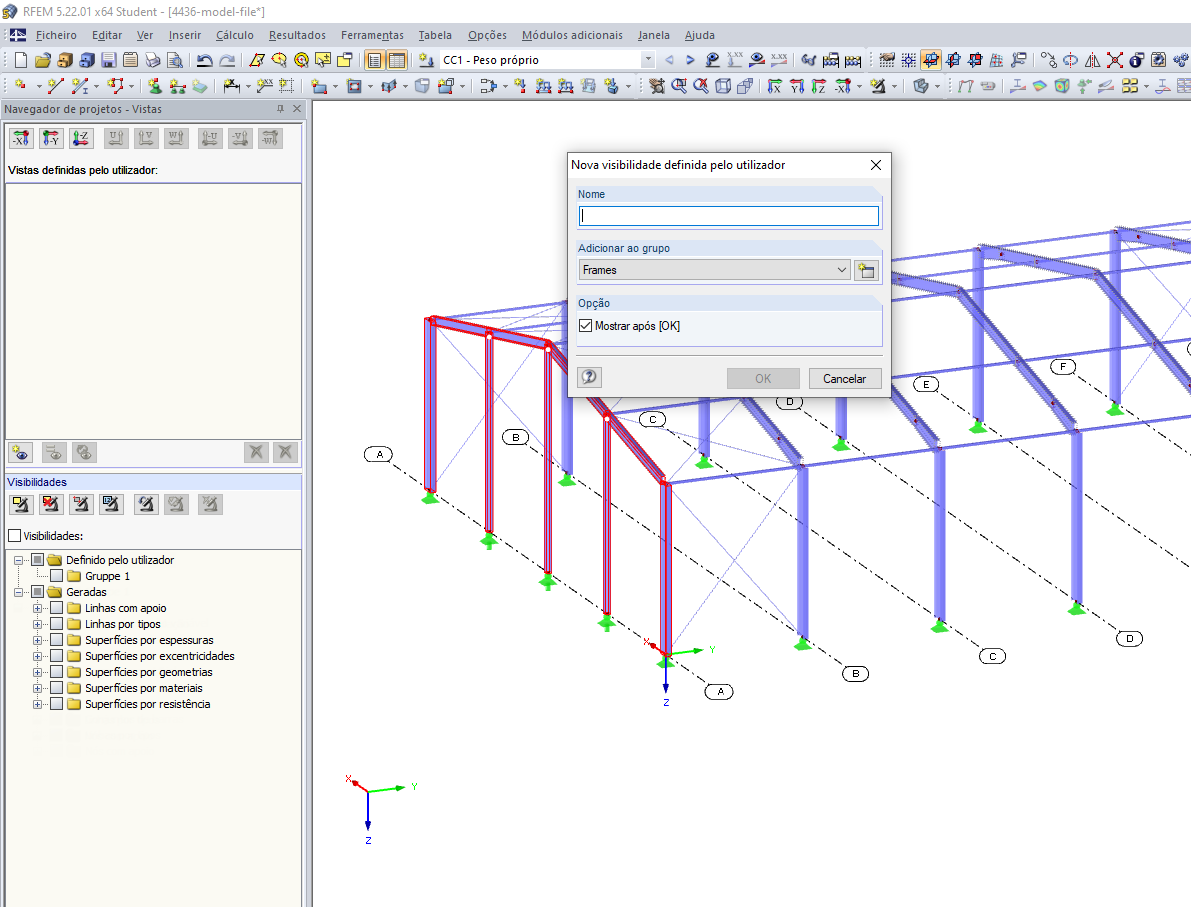The width and height of the screenshot is (1191, 907).
Task: Click the print icon in the toolbar
Action: click(153, 60)
